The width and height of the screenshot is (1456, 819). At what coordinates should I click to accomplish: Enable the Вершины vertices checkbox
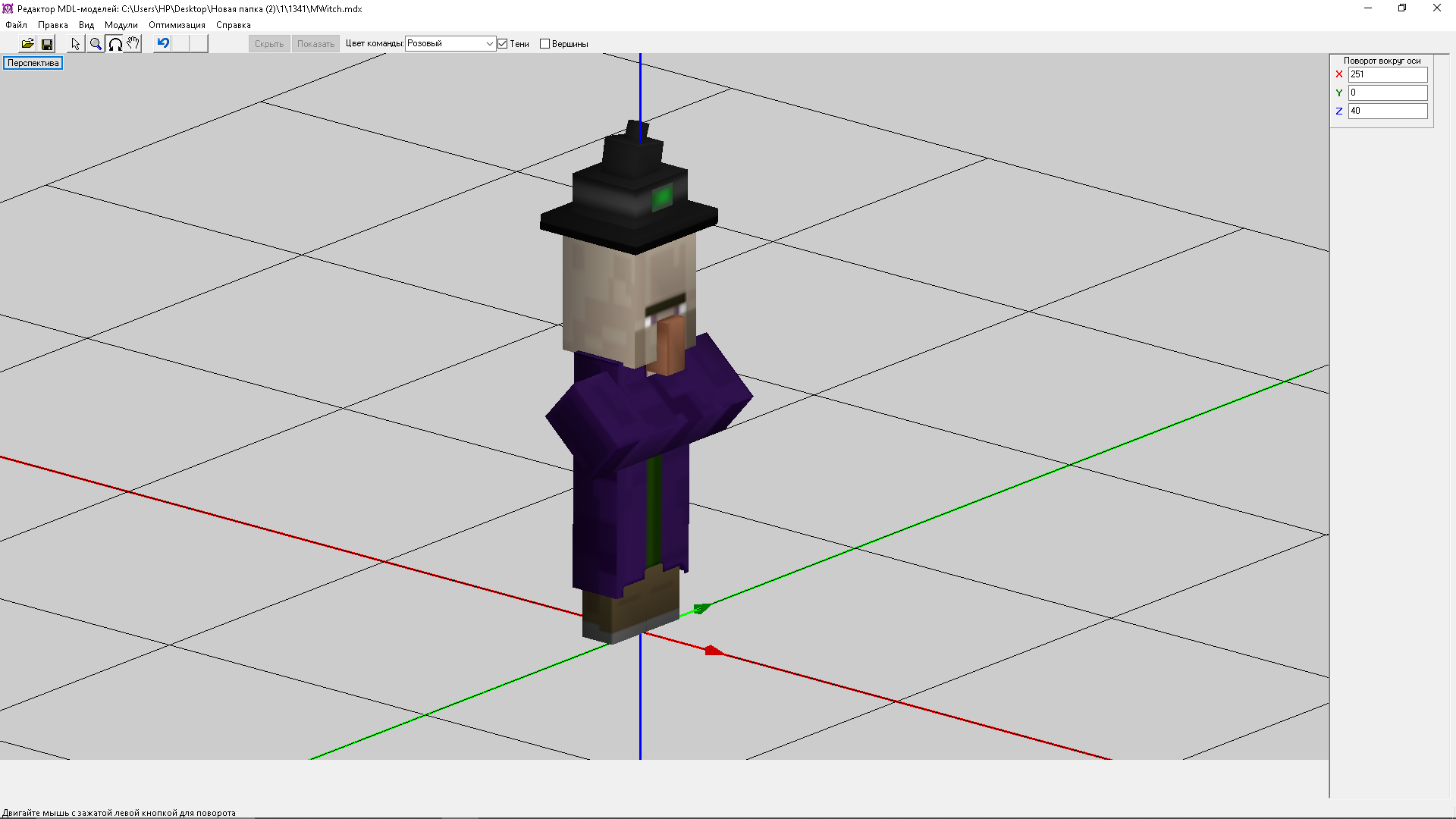(x=544, y=44)
